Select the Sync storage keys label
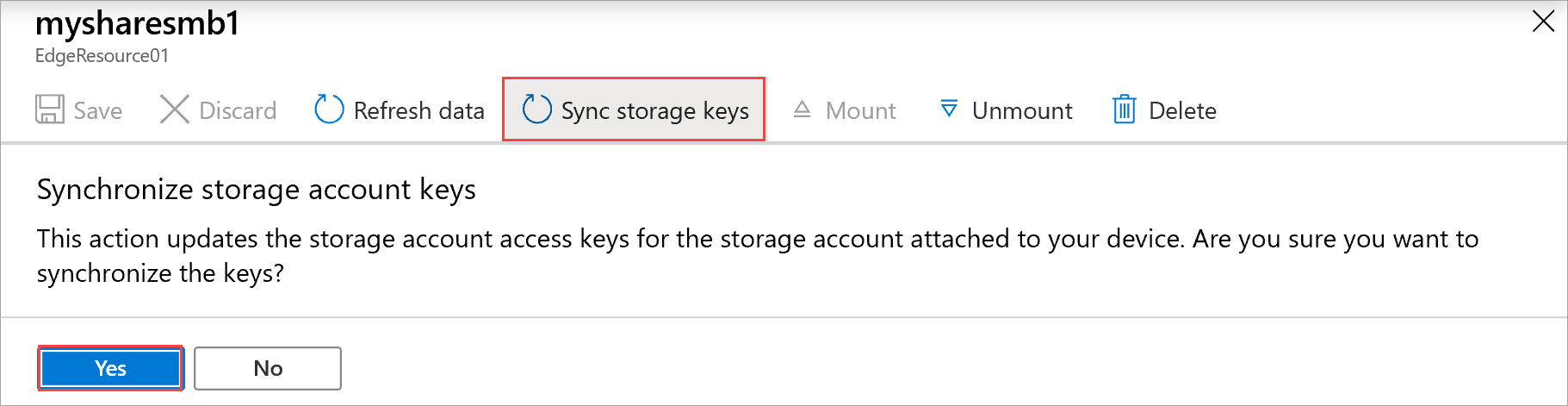1568x406 pixels. click(655, 110)
